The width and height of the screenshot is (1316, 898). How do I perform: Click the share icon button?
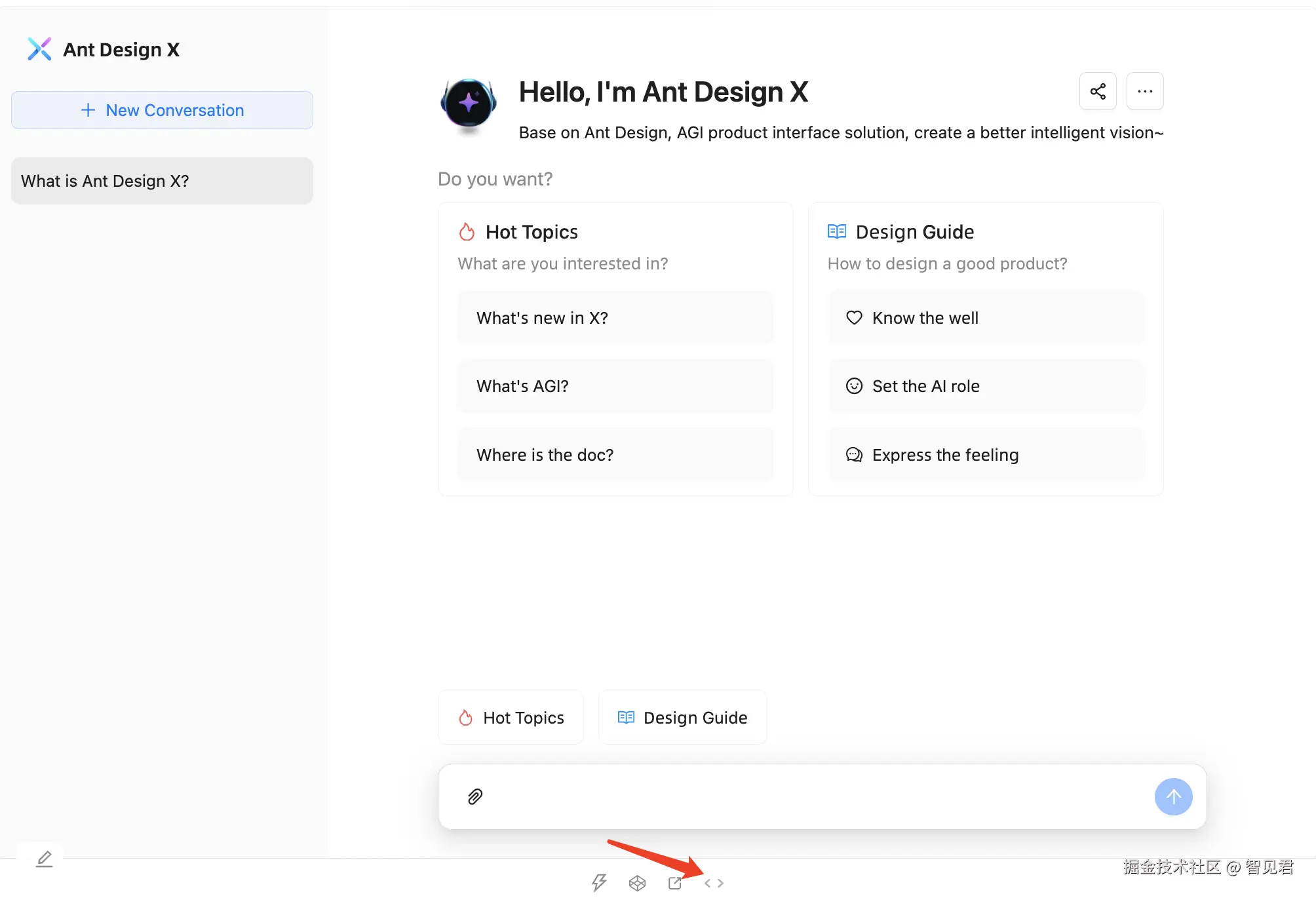(x=1098, y=91)
